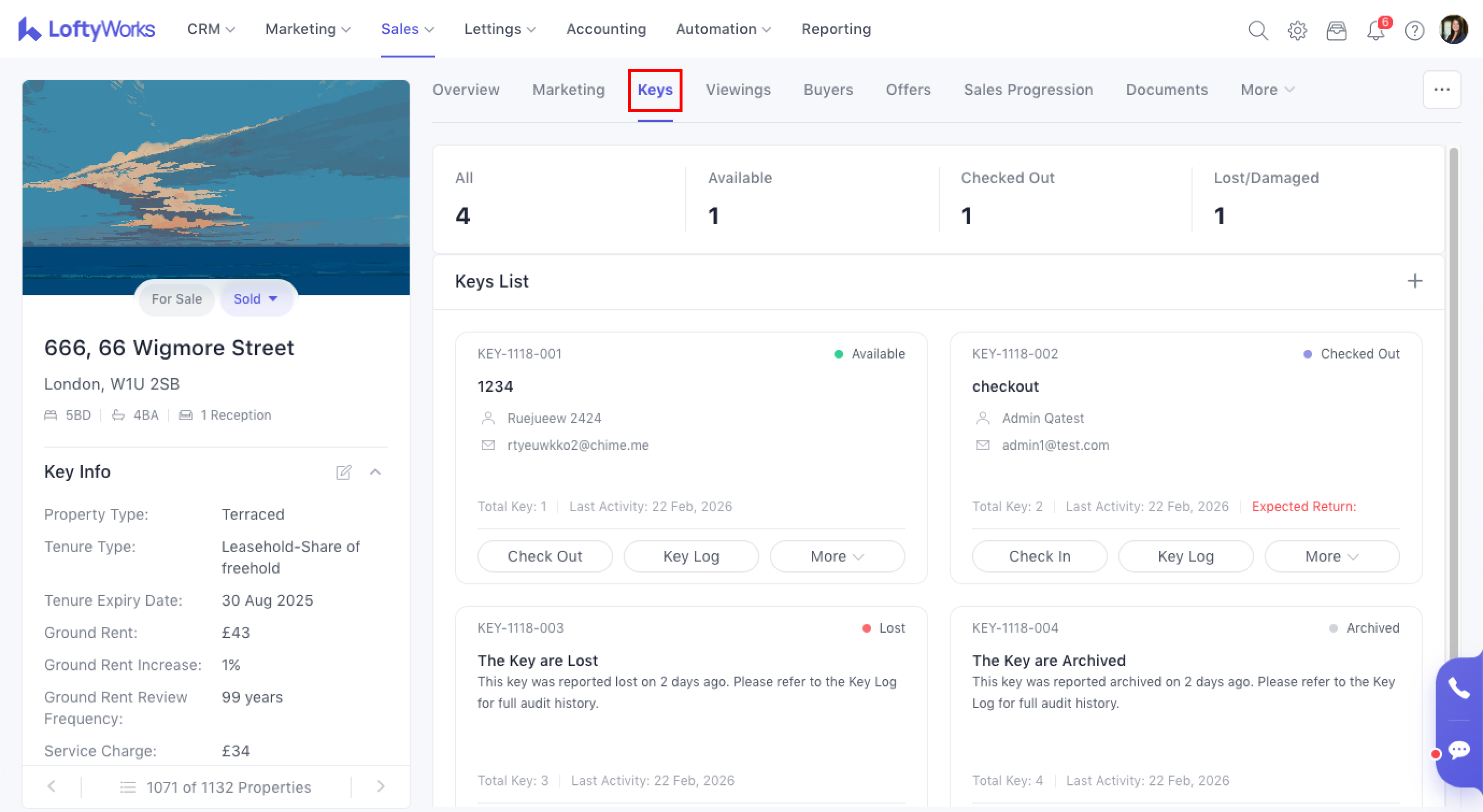The image size is (1483, 812).
Task: Add a new key with plus icon
Action: pyautogui.click(x=1415, y=281)
